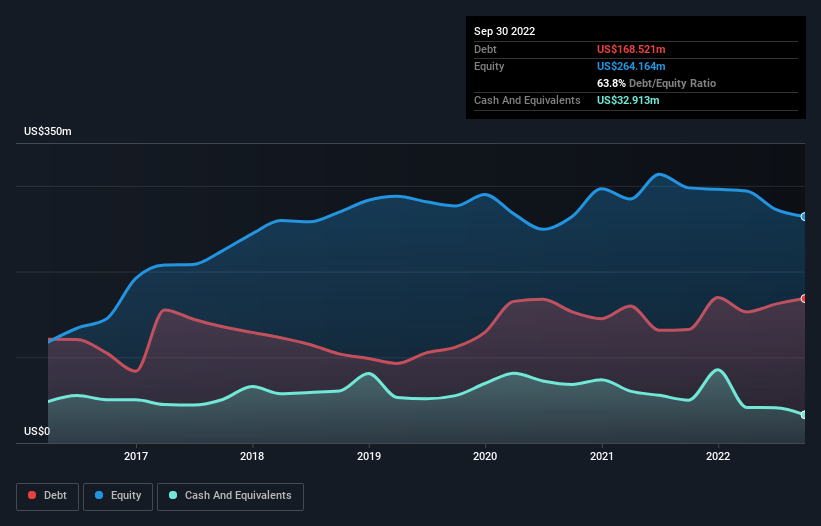The image size is (821, 526).
Task: Click the Sep 30 2022 tooltip date header
Action: click(504, 31)
